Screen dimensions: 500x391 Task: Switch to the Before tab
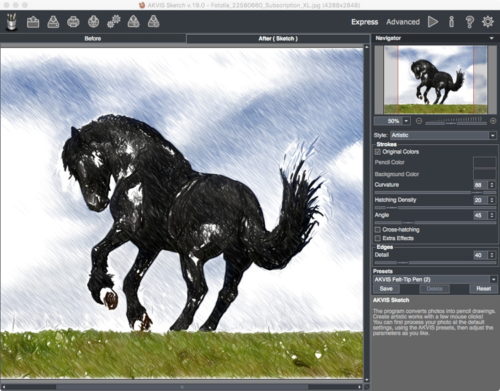93,39
